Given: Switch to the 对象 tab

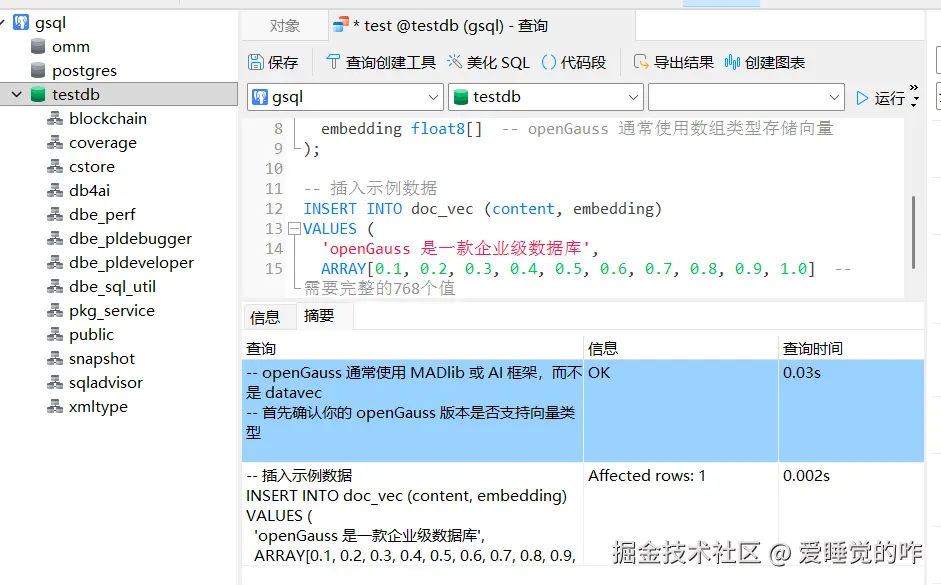Looking at the screenshot, I should 284,26.
